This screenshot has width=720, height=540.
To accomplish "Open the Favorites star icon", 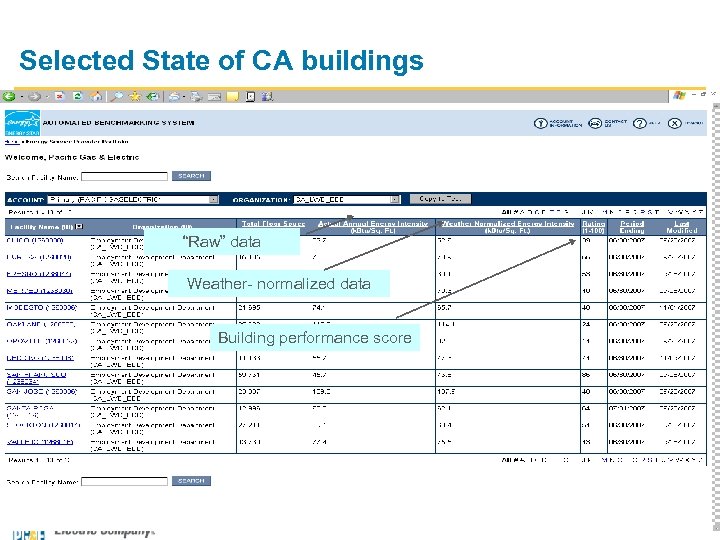I will (x=135, y=96).
